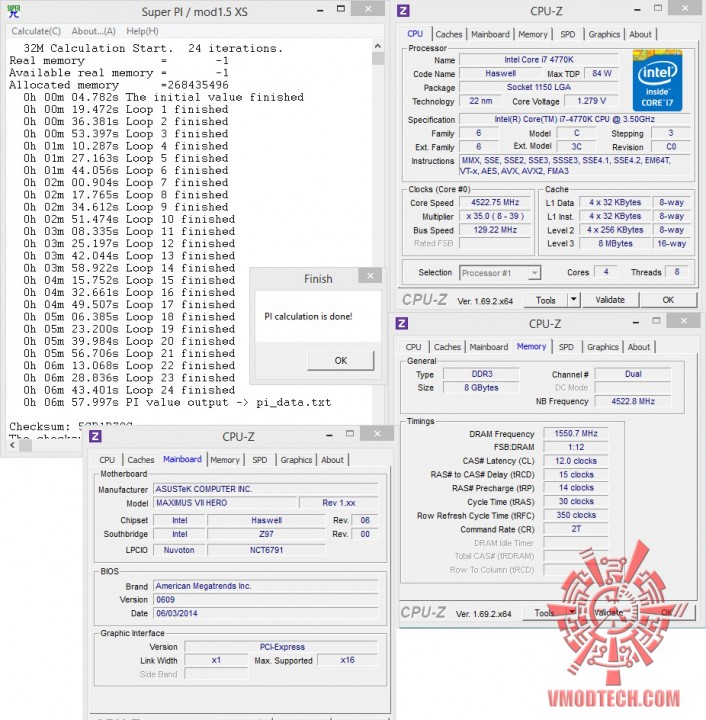Click Validate button in top CPU-Z window
Image resolution: width=706 pixels, height=720 pixels.
(x=610, y=300)
